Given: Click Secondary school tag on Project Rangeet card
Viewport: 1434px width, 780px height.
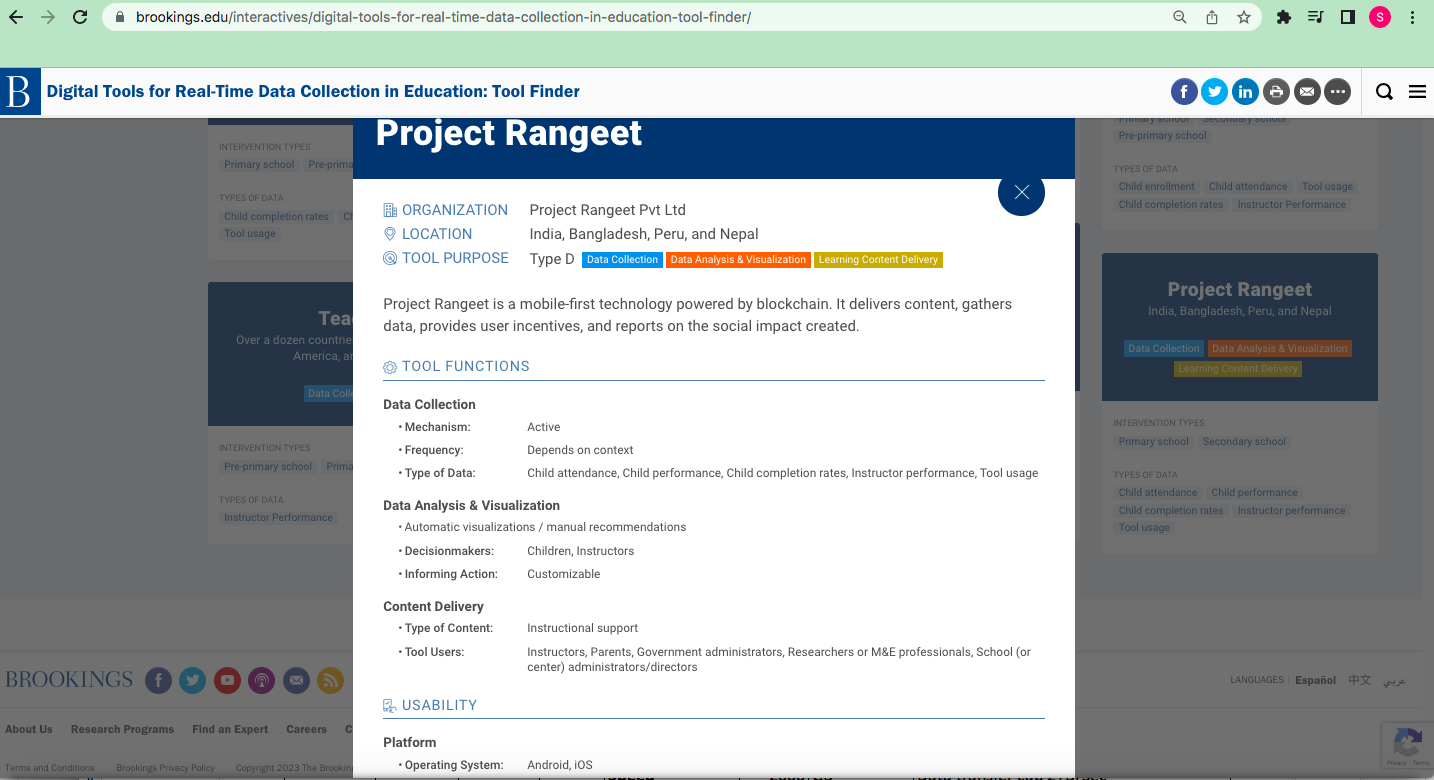Looking at the screenshot, I should coord(1244,441).
